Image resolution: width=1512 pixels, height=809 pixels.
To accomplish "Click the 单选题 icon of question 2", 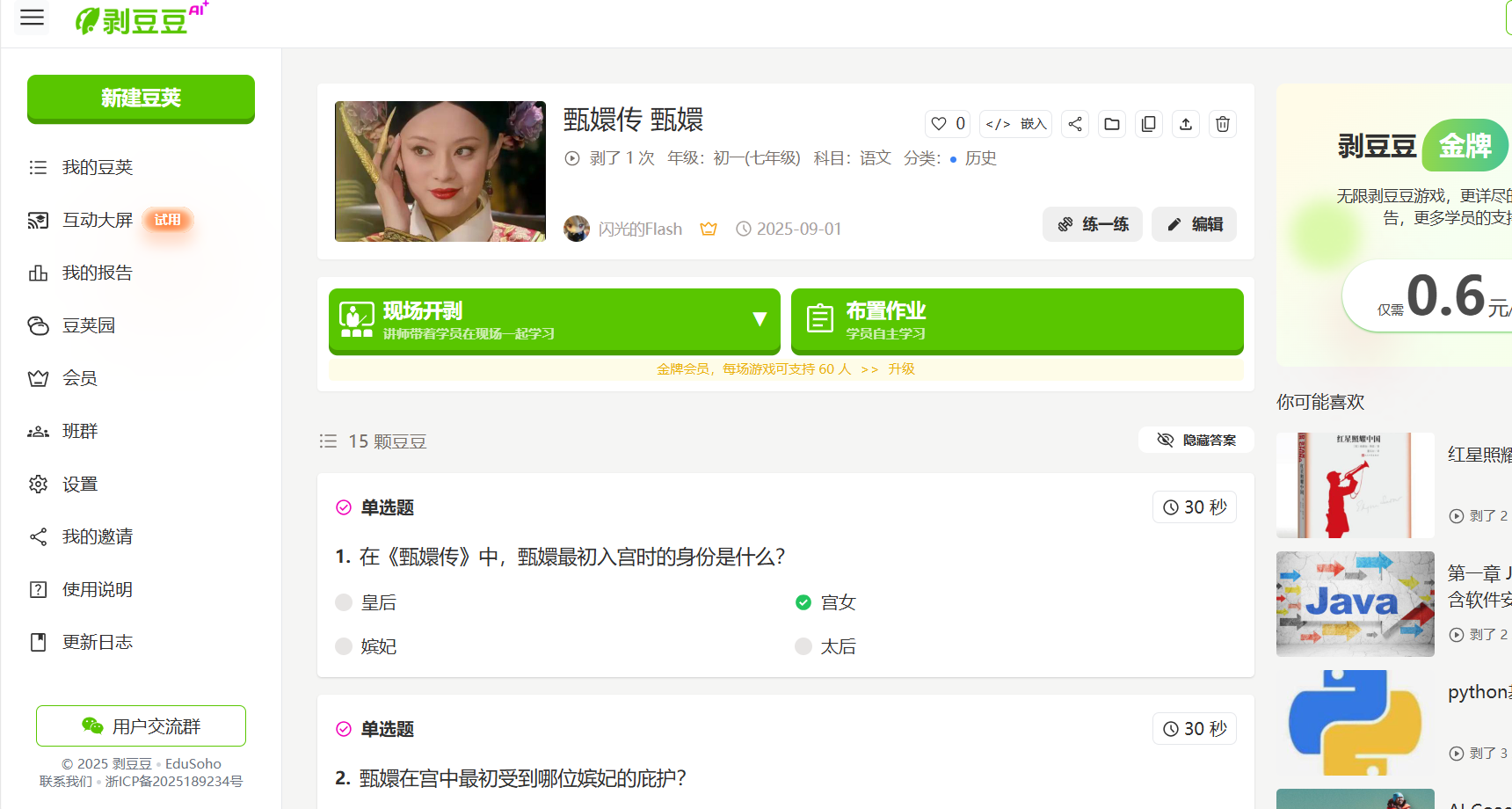I will point(344,729).
